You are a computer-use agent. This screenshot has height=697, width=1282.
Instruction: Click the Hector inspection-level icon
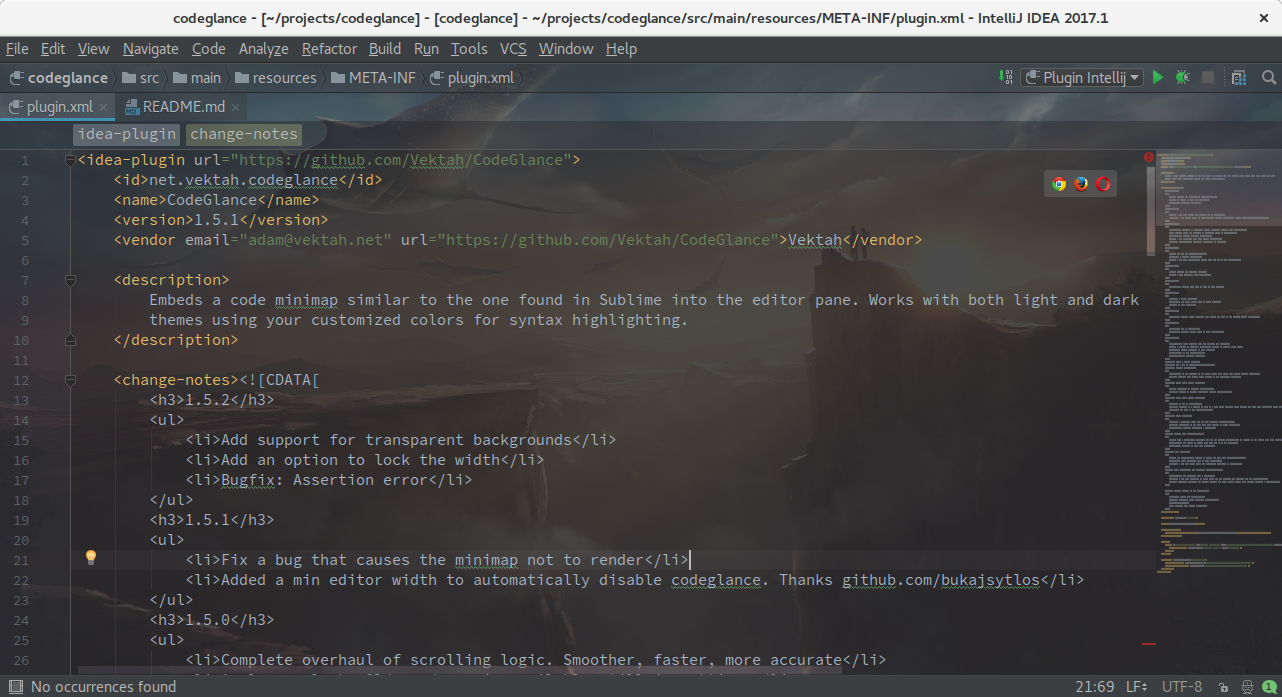pos(1249,687)
